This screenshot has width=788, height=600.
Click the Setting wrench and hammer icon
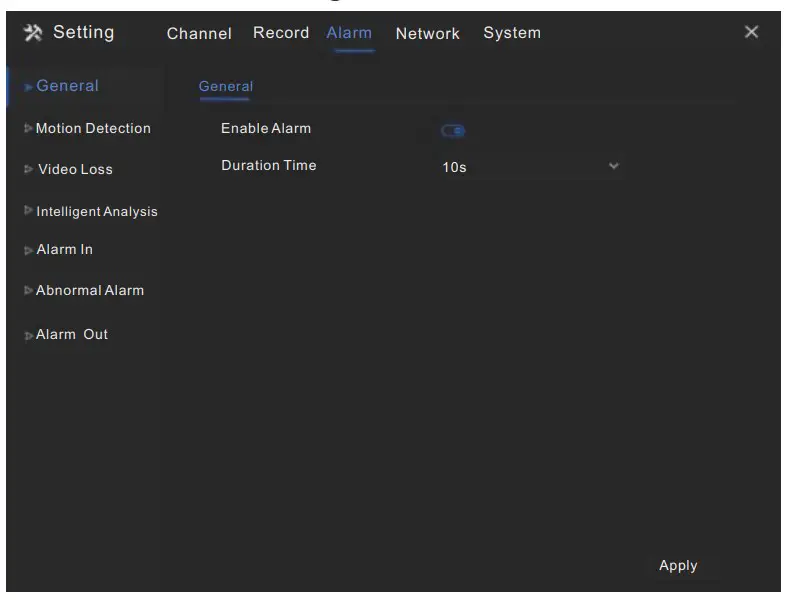click(32, 33)
